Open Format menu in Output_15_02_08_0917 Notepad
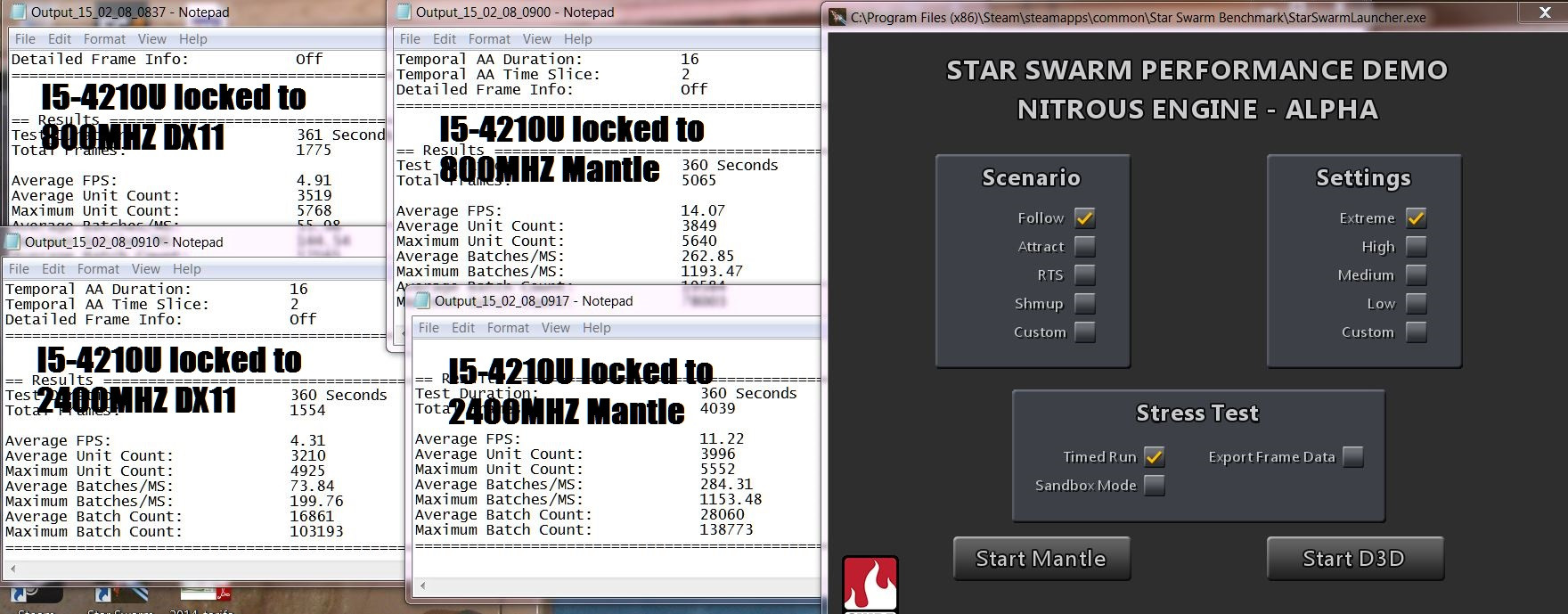 (508, 328)
